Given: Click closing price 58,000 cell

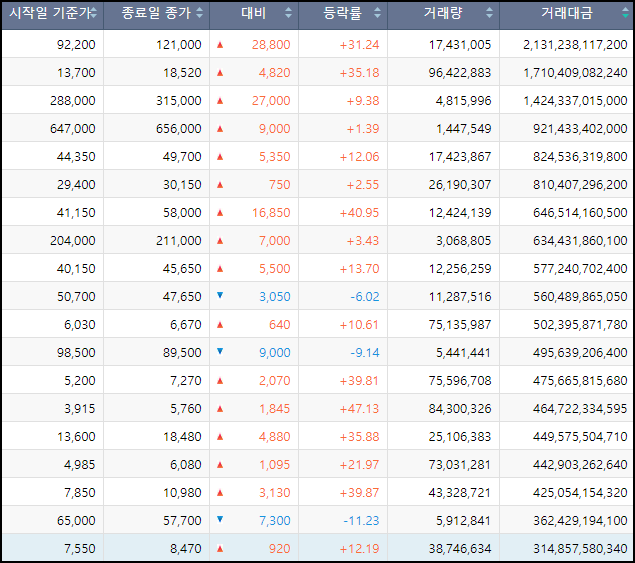Looking at the screenshot, I should point(182,212).
